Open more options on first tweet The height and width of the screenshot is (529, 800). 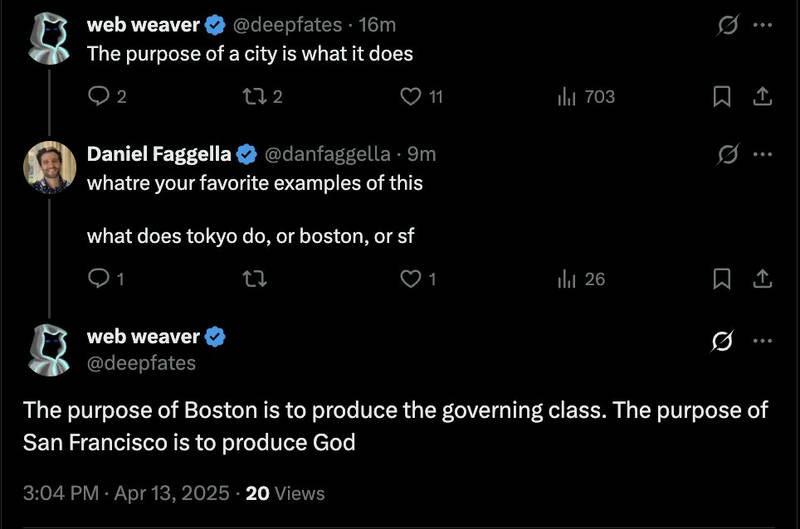(x=763, y=24)
